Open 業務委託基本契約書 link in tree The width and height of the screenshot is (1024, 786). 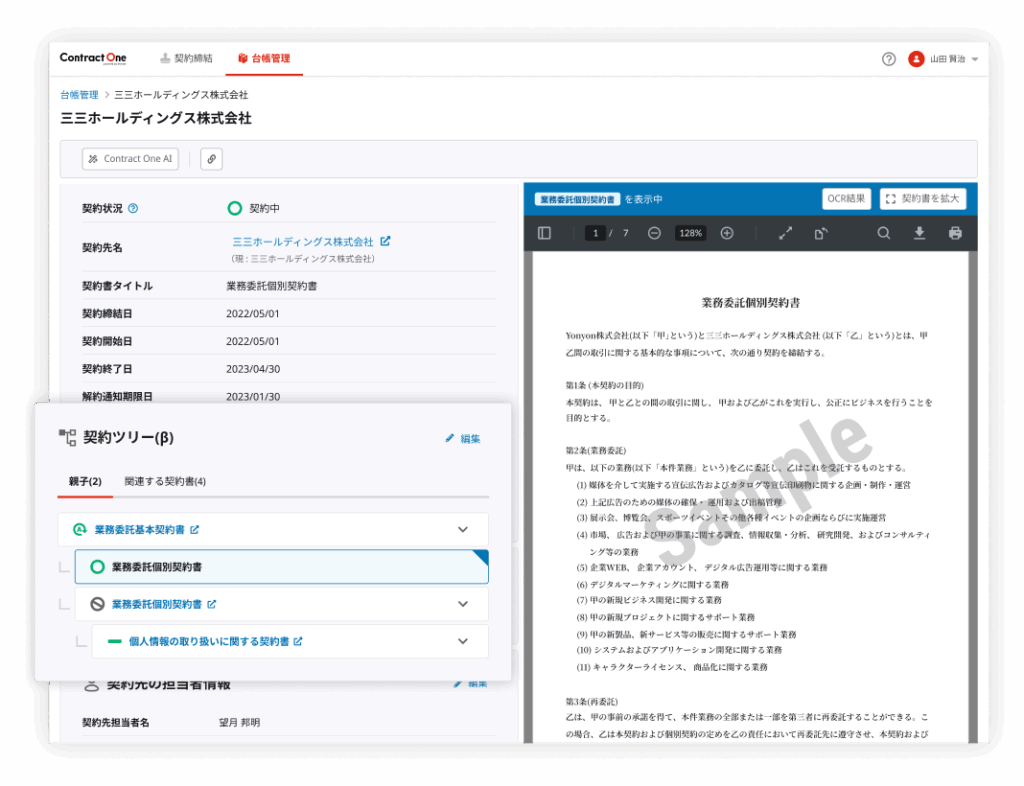point(140,529)
